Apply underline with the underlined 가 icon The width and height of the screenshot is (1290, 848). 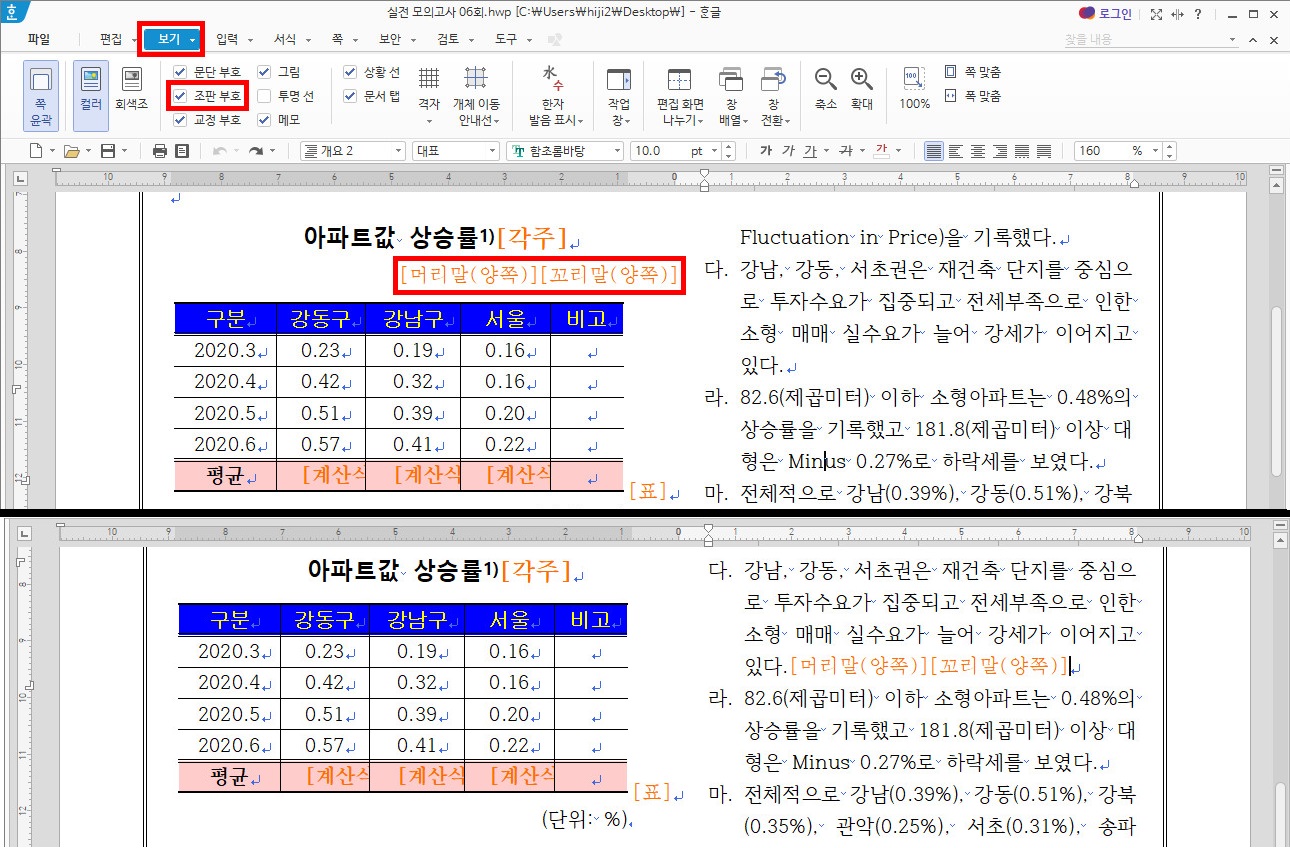point(809,151)
